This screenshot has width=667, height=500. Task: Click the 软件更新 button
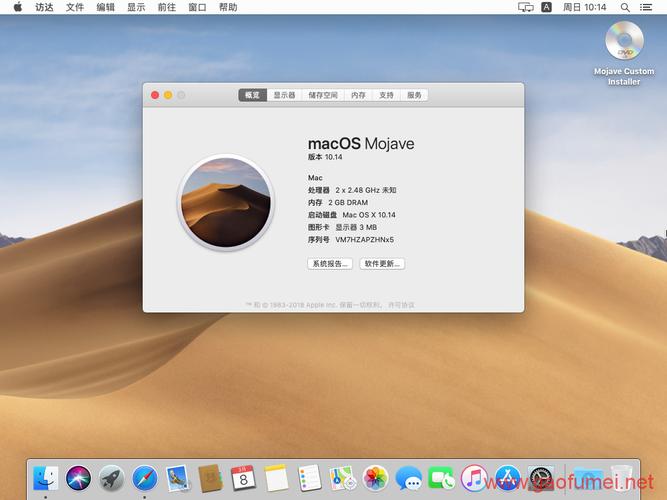(x=382, y=263)
